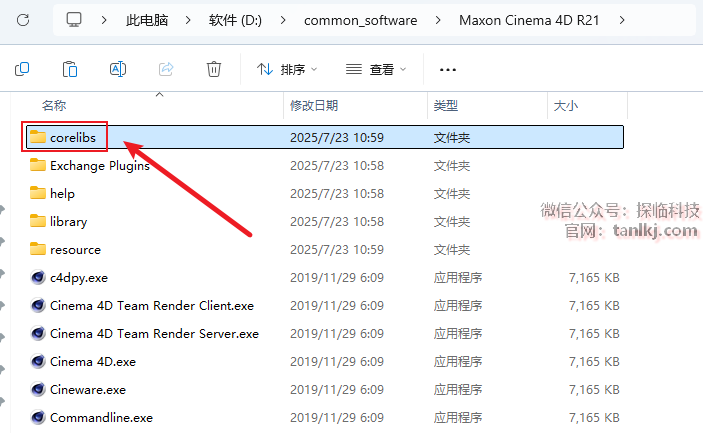Navigate to 软件 (D:) breadcrumb
703x433 pixels.
[235, 20]
